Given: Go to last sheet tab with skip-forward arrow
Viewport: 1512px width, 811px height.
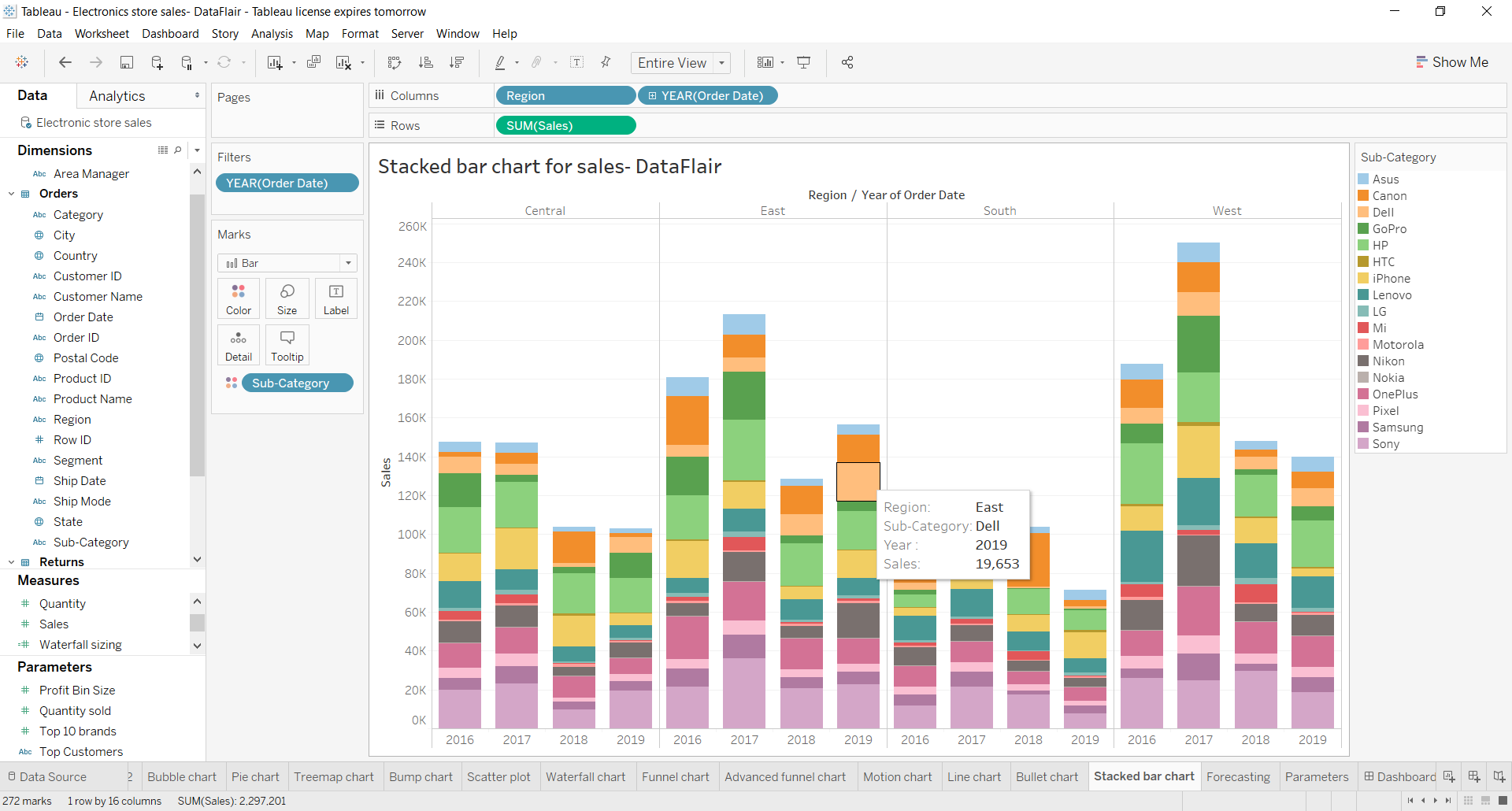Looking at the screenshot, I should pyautogui.click(x=1448, y=801).
